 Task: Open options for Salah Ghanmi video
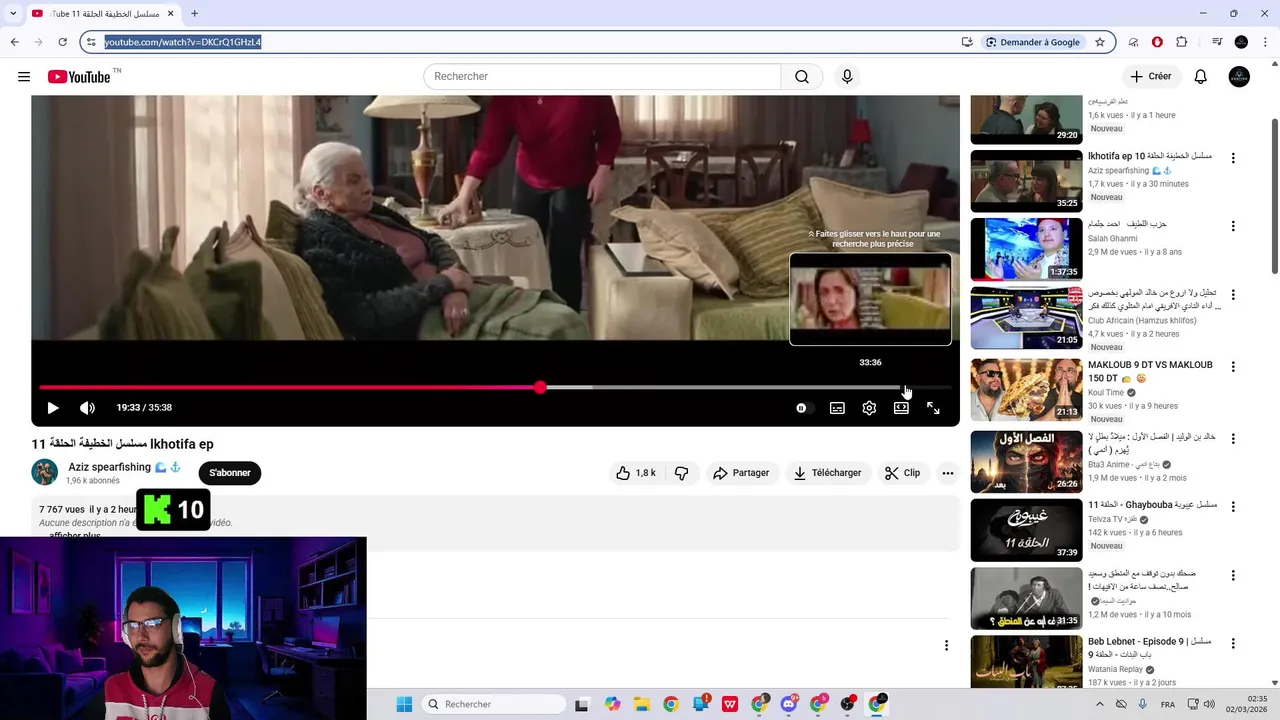pyautogui.click(x=1233, y=226)
